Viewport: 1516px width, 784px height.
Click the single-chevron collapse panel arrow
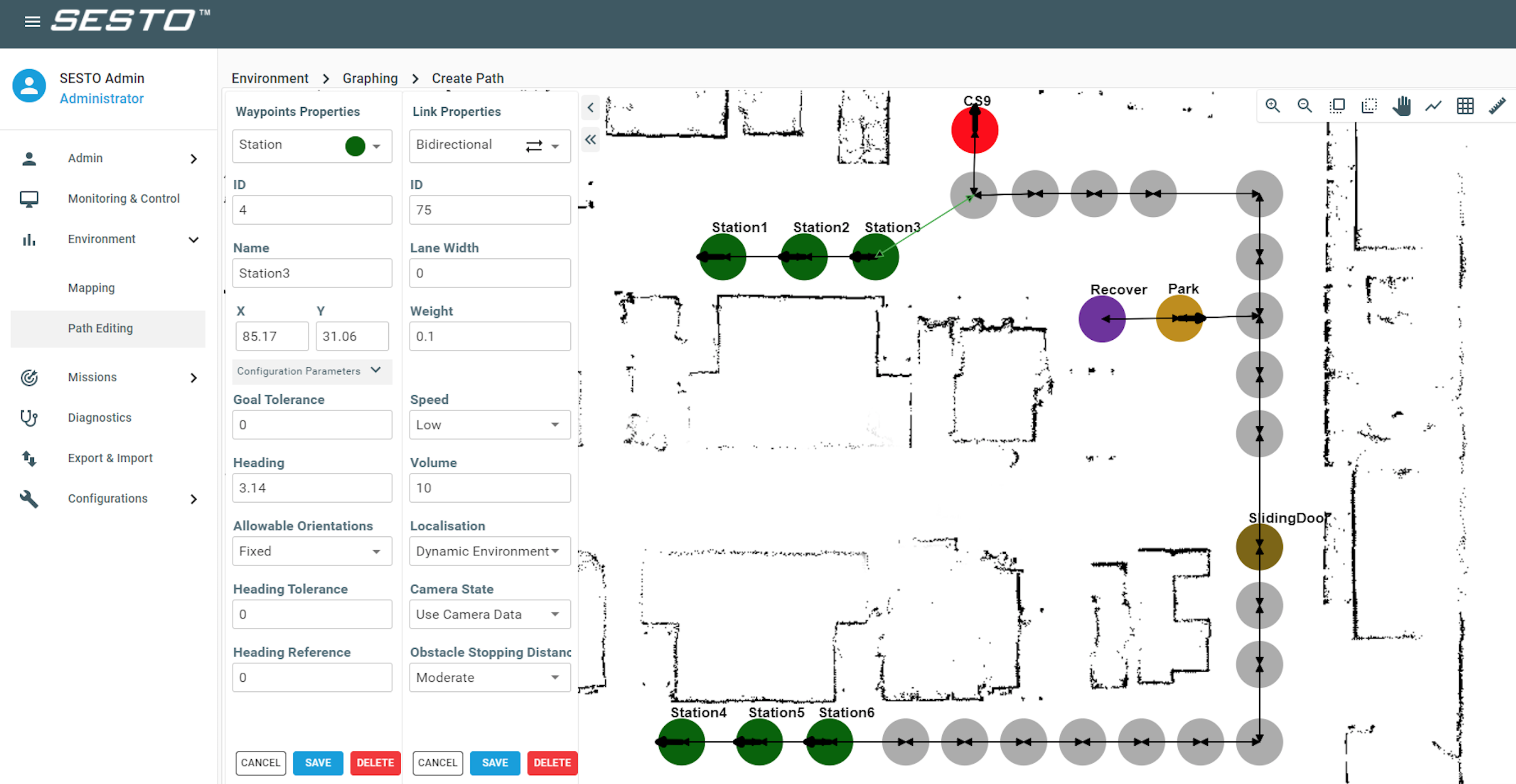[x=591, y=108]
